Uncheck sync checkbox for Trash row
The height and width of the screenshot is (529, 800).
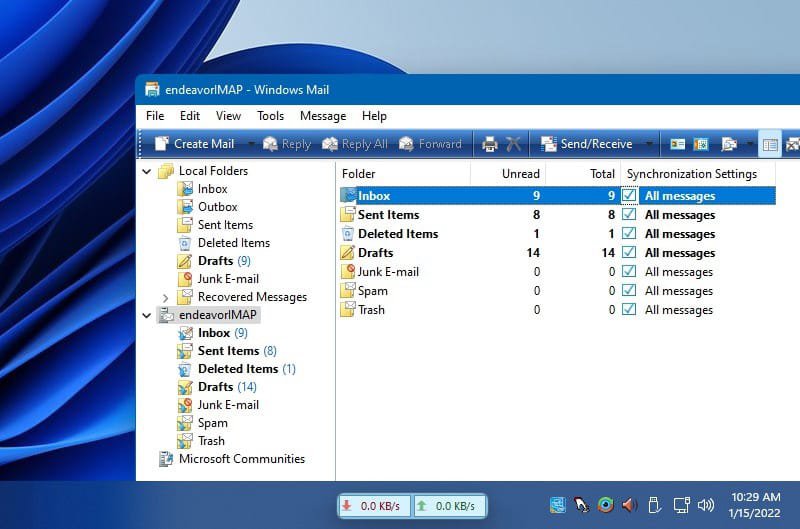point(629,310)
